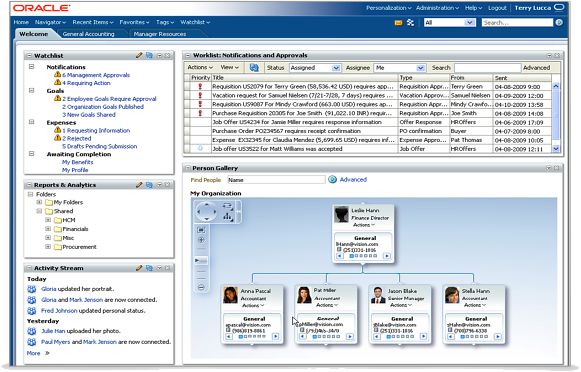Open the mail notification icon in toolbar
The height and width of the screenshot is (372, 581).
(398, 23)
